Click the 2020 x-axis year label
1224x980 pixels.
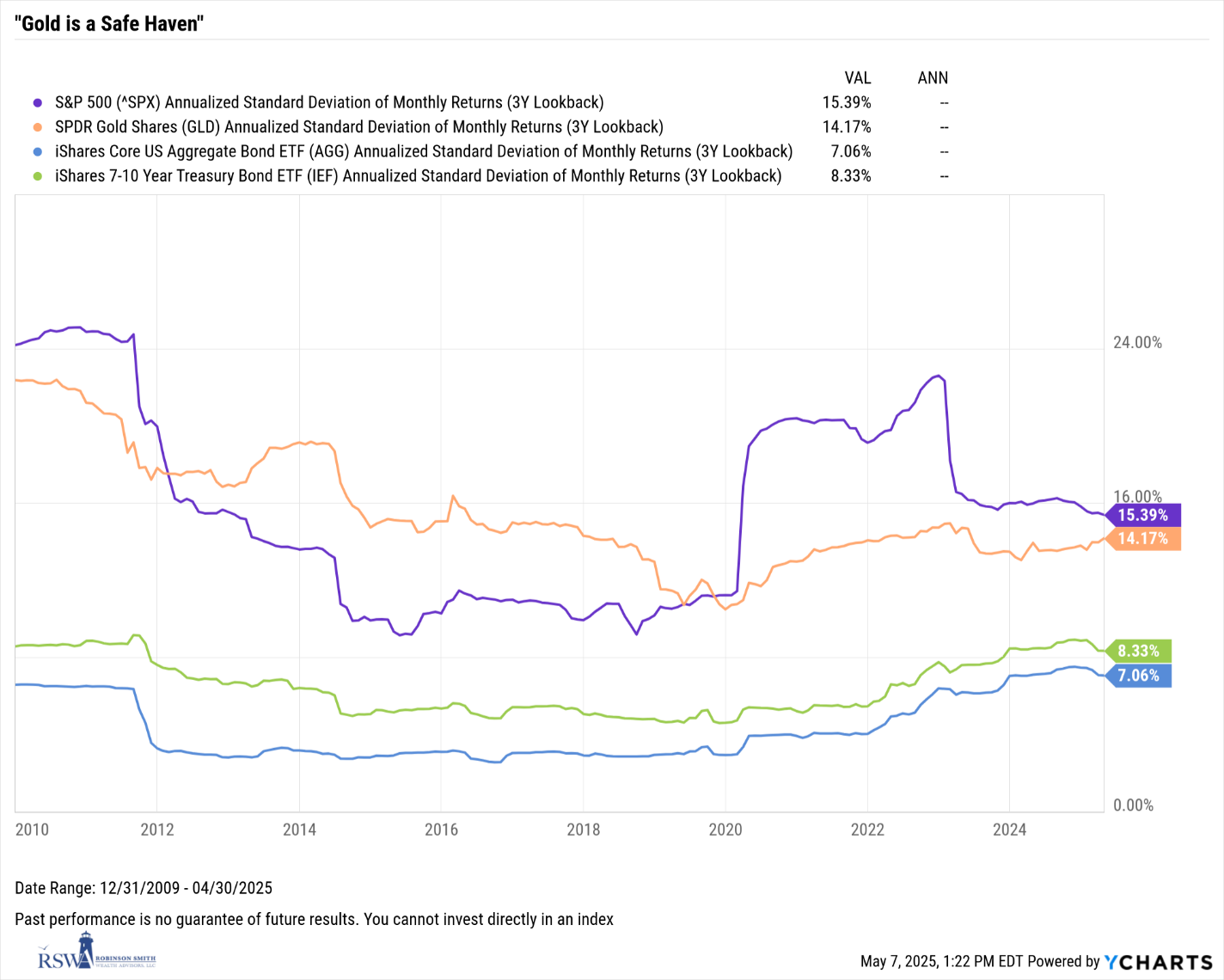[x=725, y=830]
